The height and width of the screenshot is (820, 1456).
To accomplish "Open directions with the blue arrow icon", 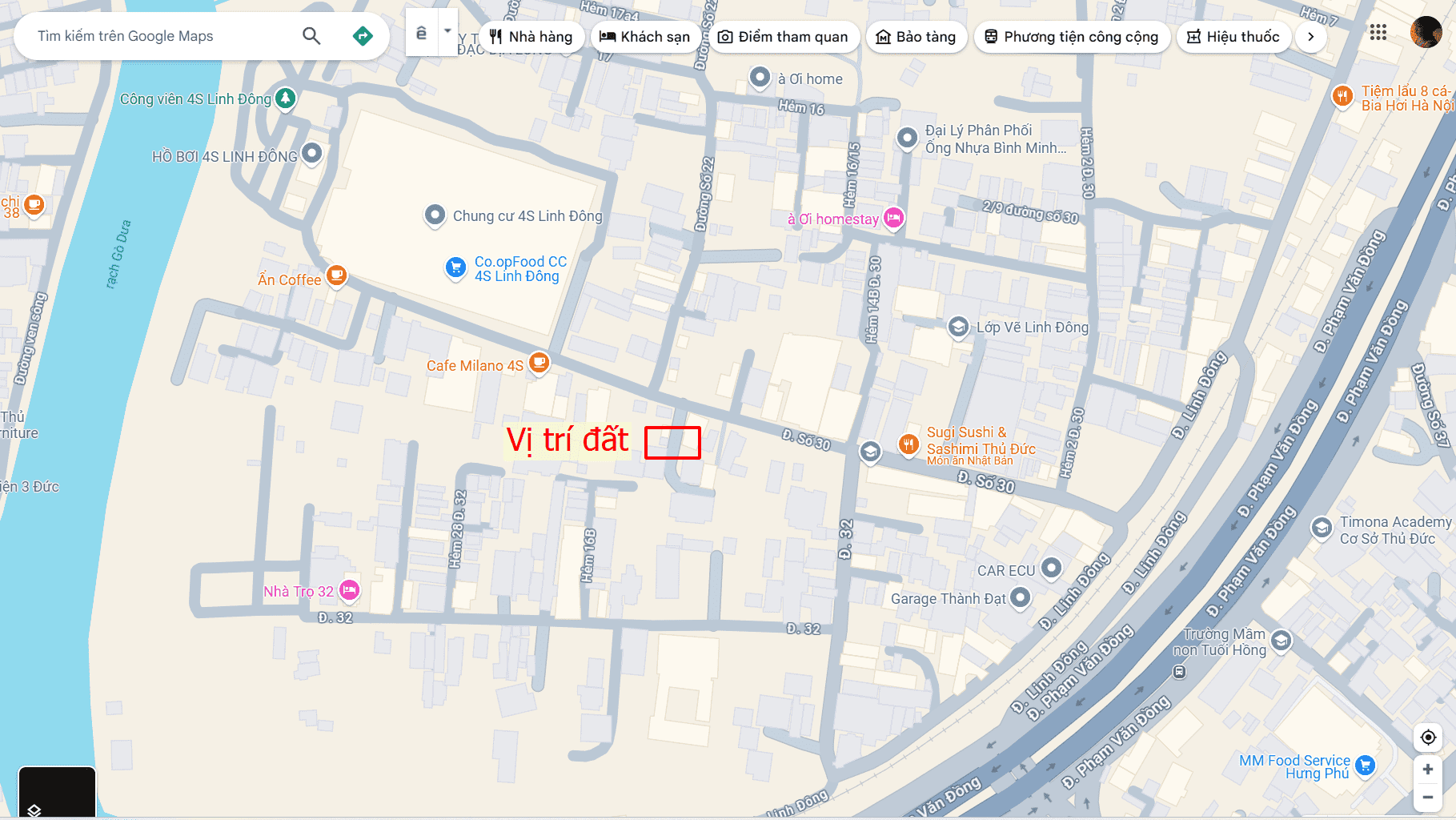I will (x=363, y=36).
